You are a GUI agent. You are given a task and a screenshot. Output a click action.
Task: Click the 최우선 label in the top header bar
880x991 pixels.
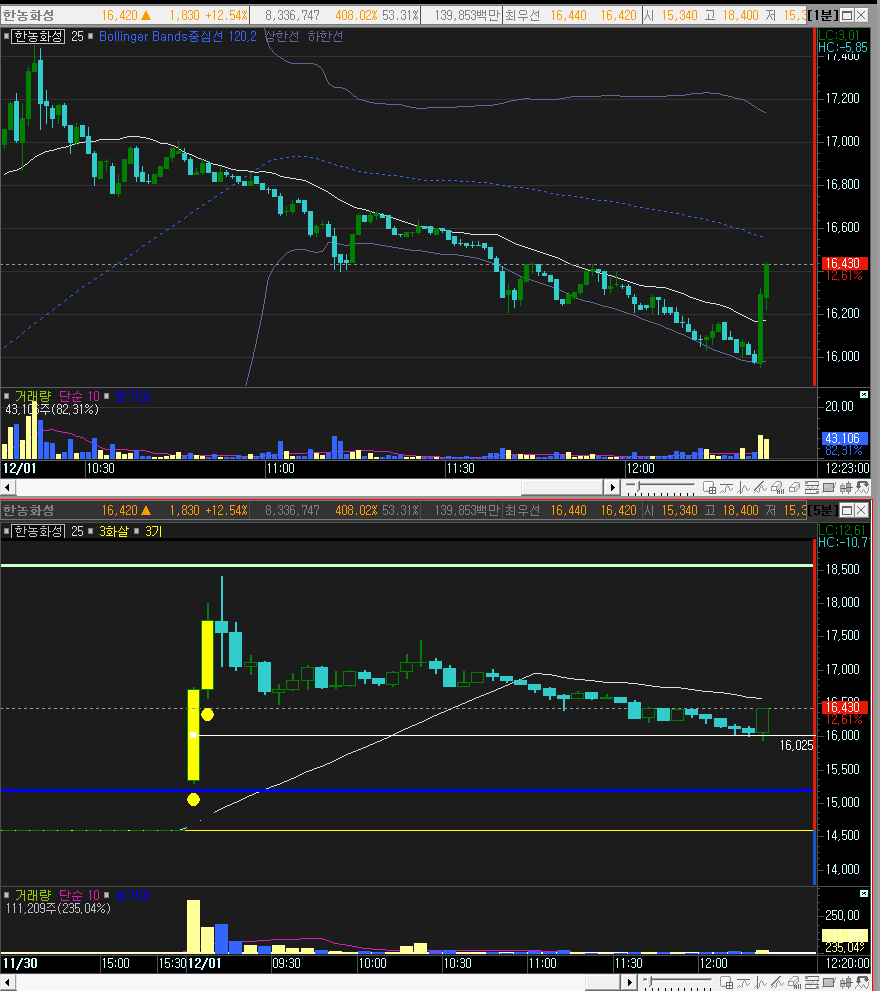pos(522,15)
